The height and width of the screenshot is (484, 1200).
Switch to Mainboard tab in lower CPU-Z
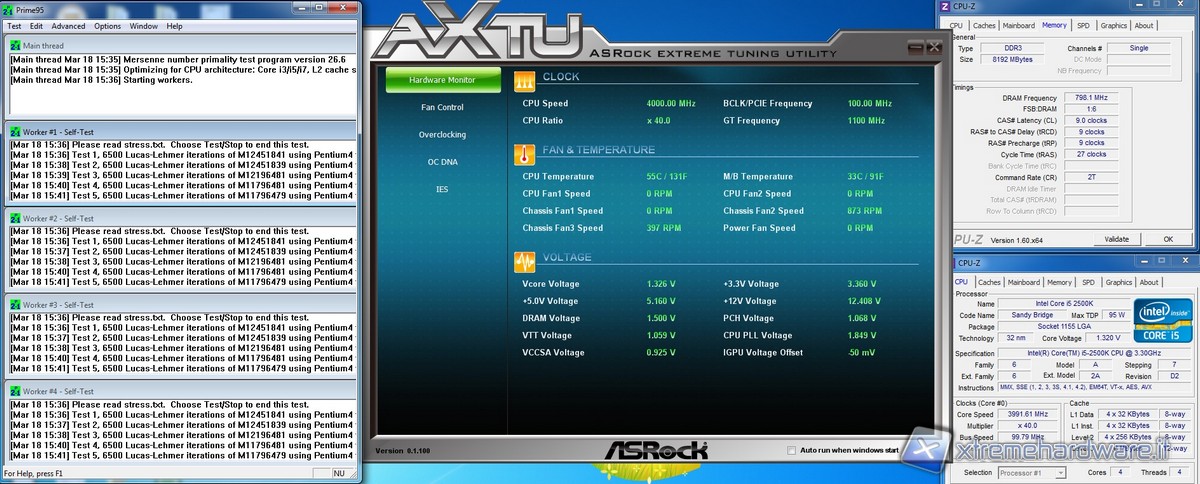click(1022, 283)
